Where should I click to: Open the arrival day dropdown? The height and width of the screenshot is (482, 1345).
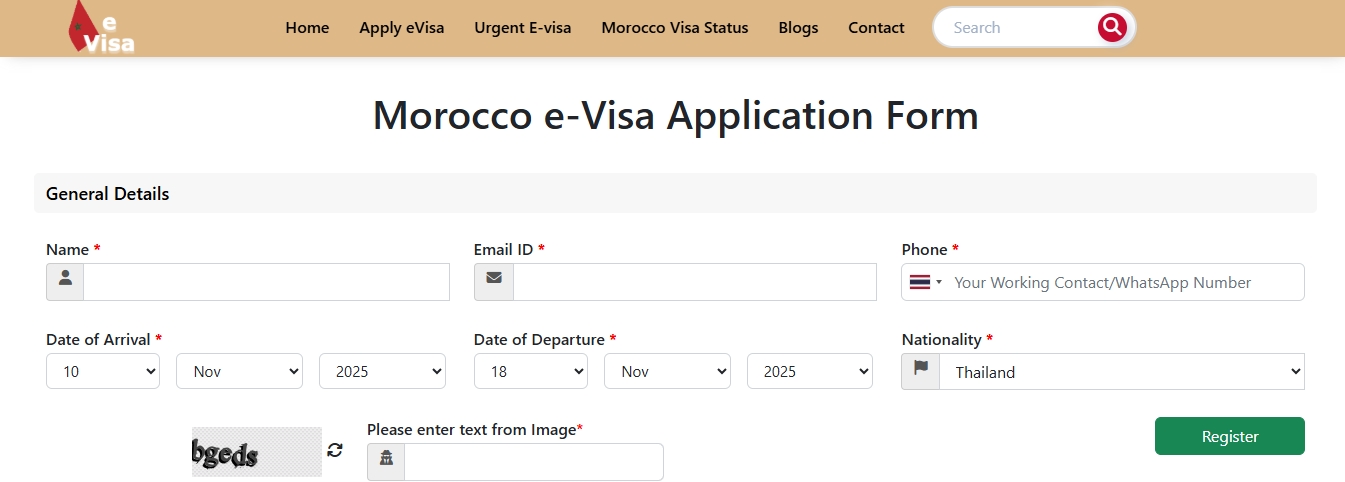tap(103, 371)
